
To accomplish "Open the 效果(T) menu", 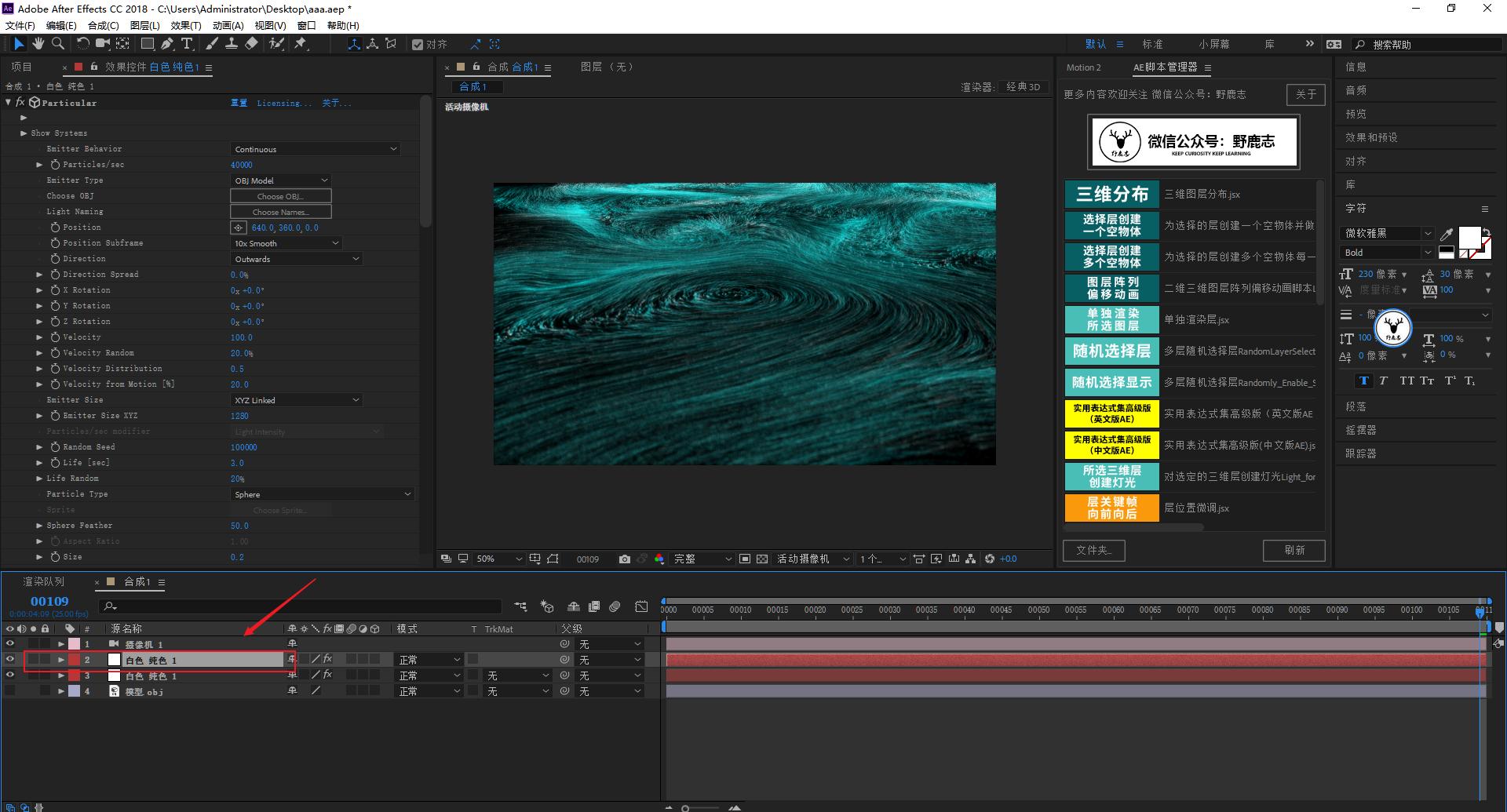I will [x=186, y=25].
